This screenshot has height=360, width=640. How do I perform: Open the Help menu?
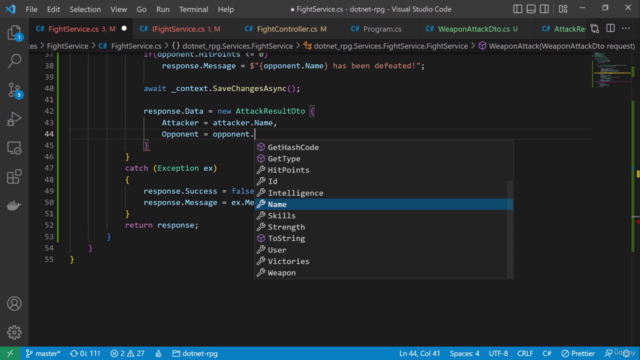[x=225, y=9]
